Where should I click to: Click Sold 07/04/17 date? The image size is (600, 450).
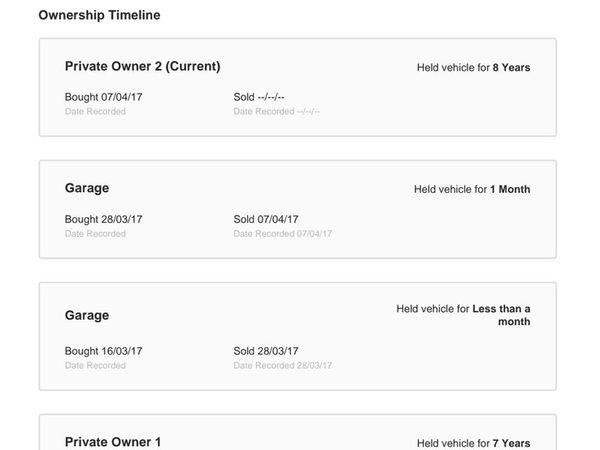[x=266, y=219]
